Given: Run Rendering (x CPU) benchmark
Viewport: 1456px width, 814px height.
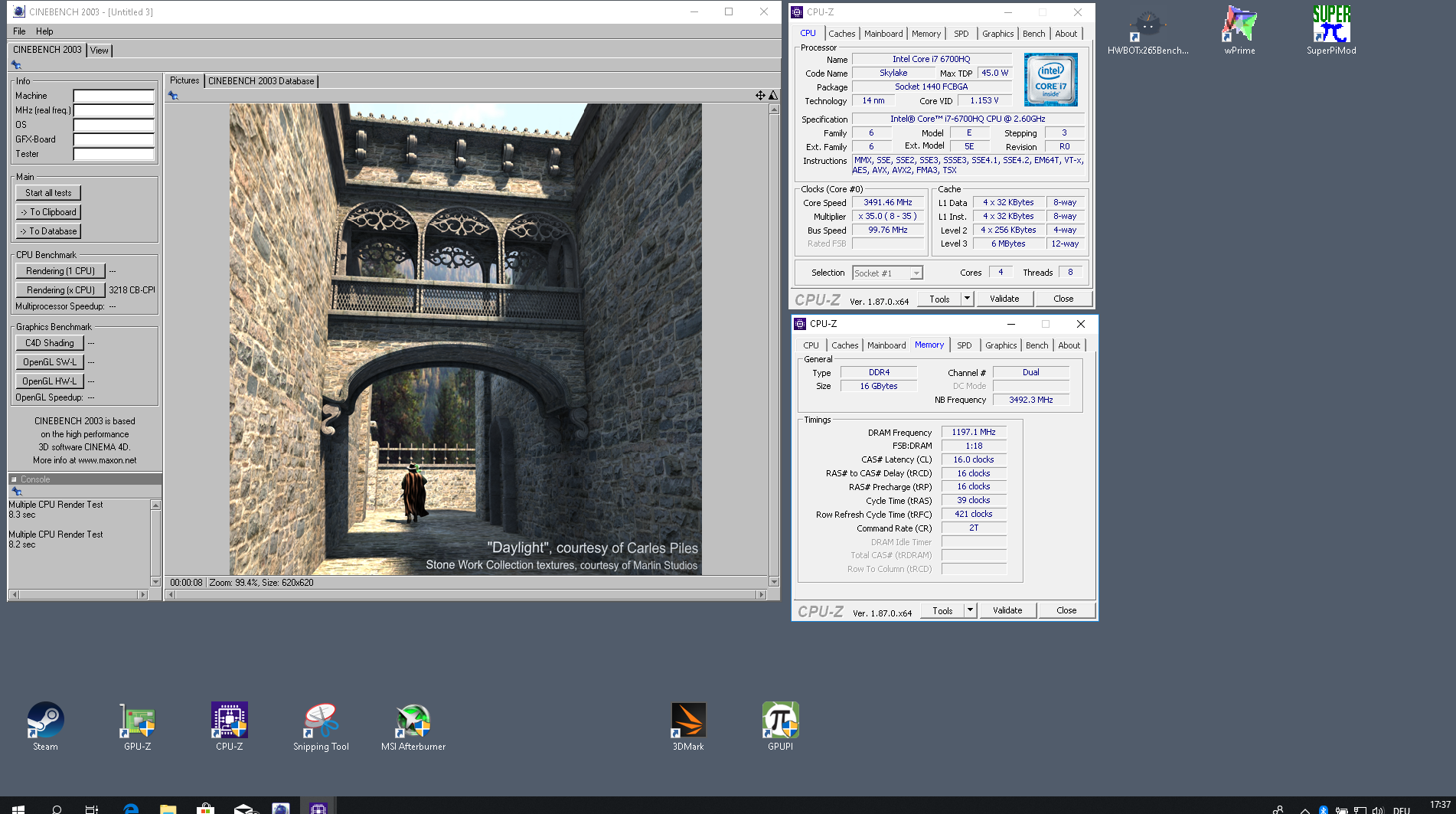Looking at the screenshot, I should [60, 290].
